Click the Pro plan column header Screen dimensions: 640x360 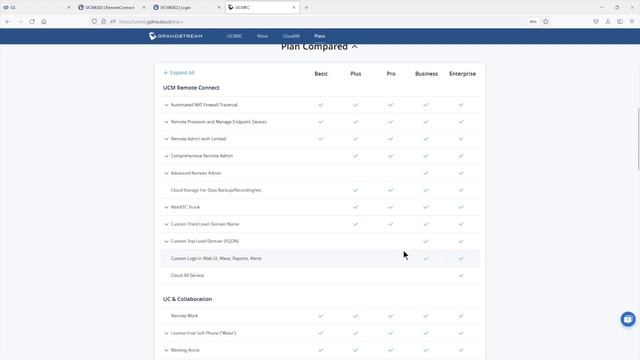click(391, 74)
